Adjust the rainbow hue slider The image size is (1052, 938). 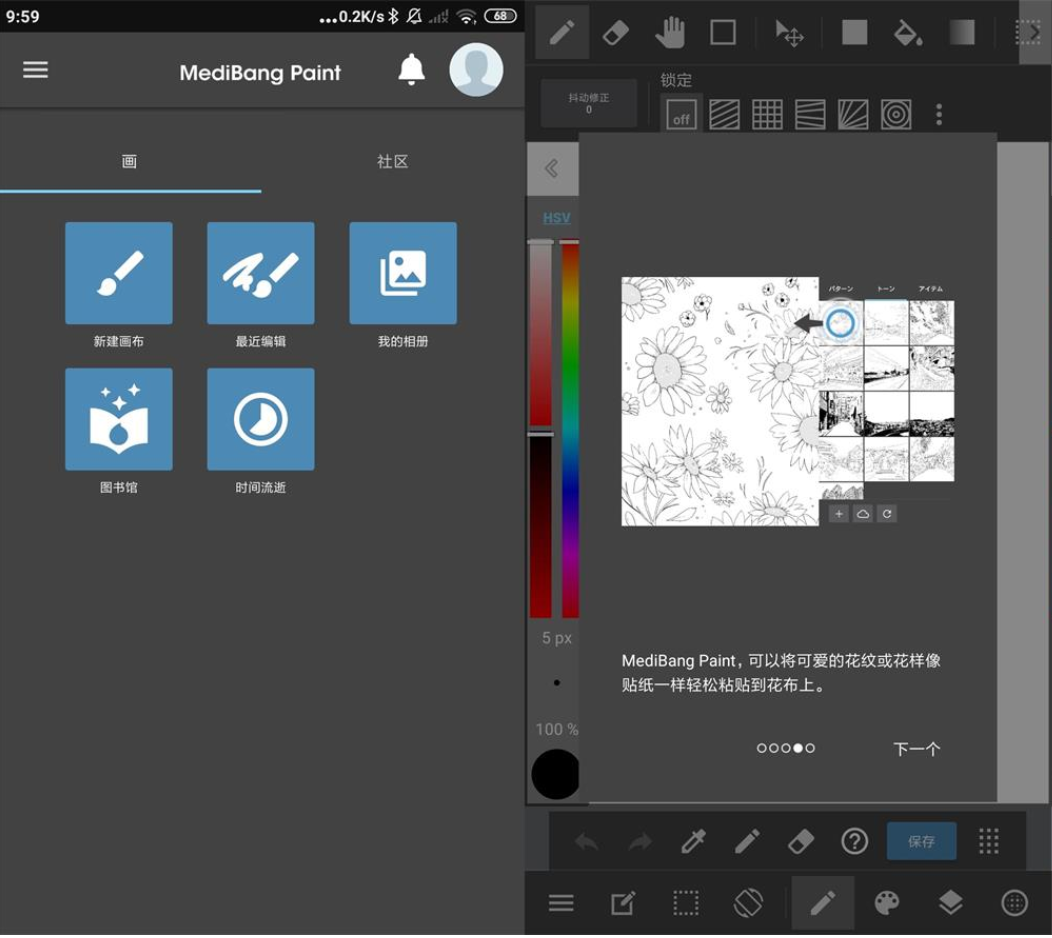[570, 428]
